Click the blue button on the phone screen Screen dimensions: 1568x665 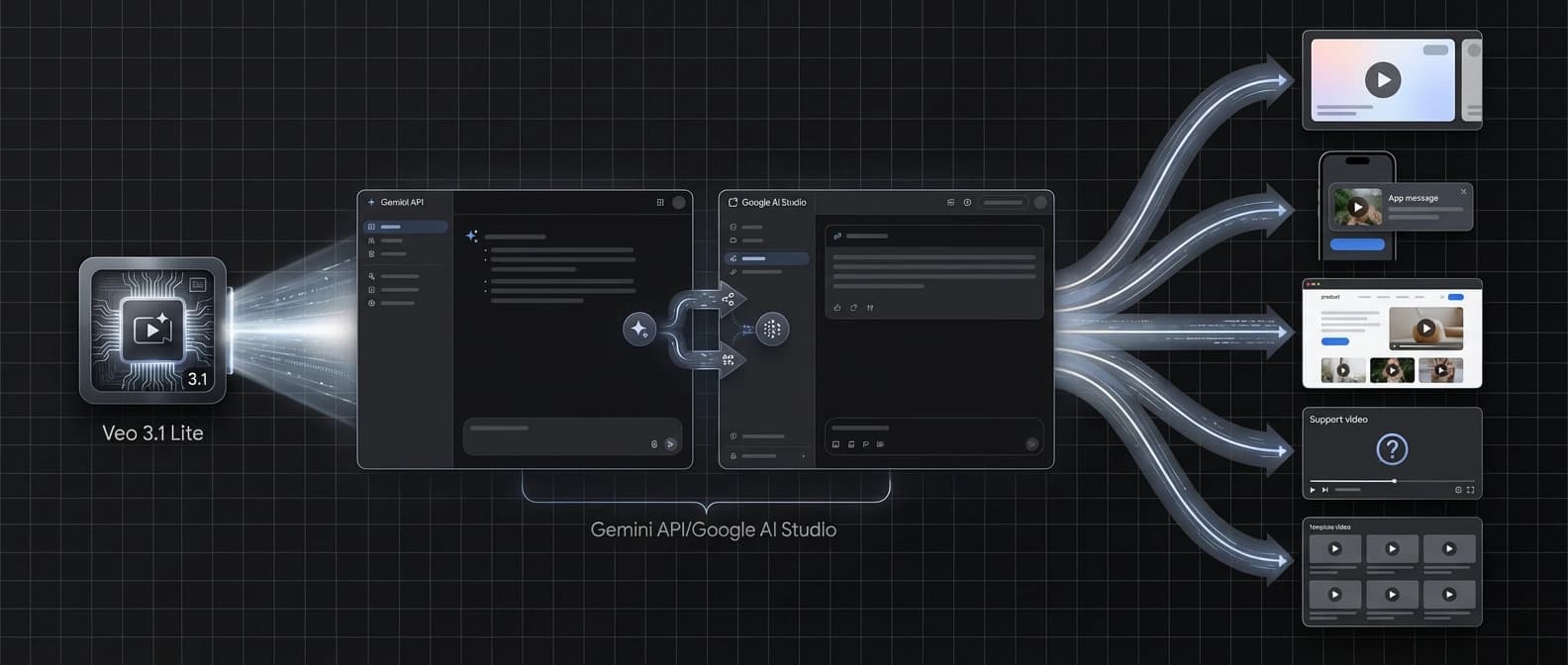click(1357, 244)
